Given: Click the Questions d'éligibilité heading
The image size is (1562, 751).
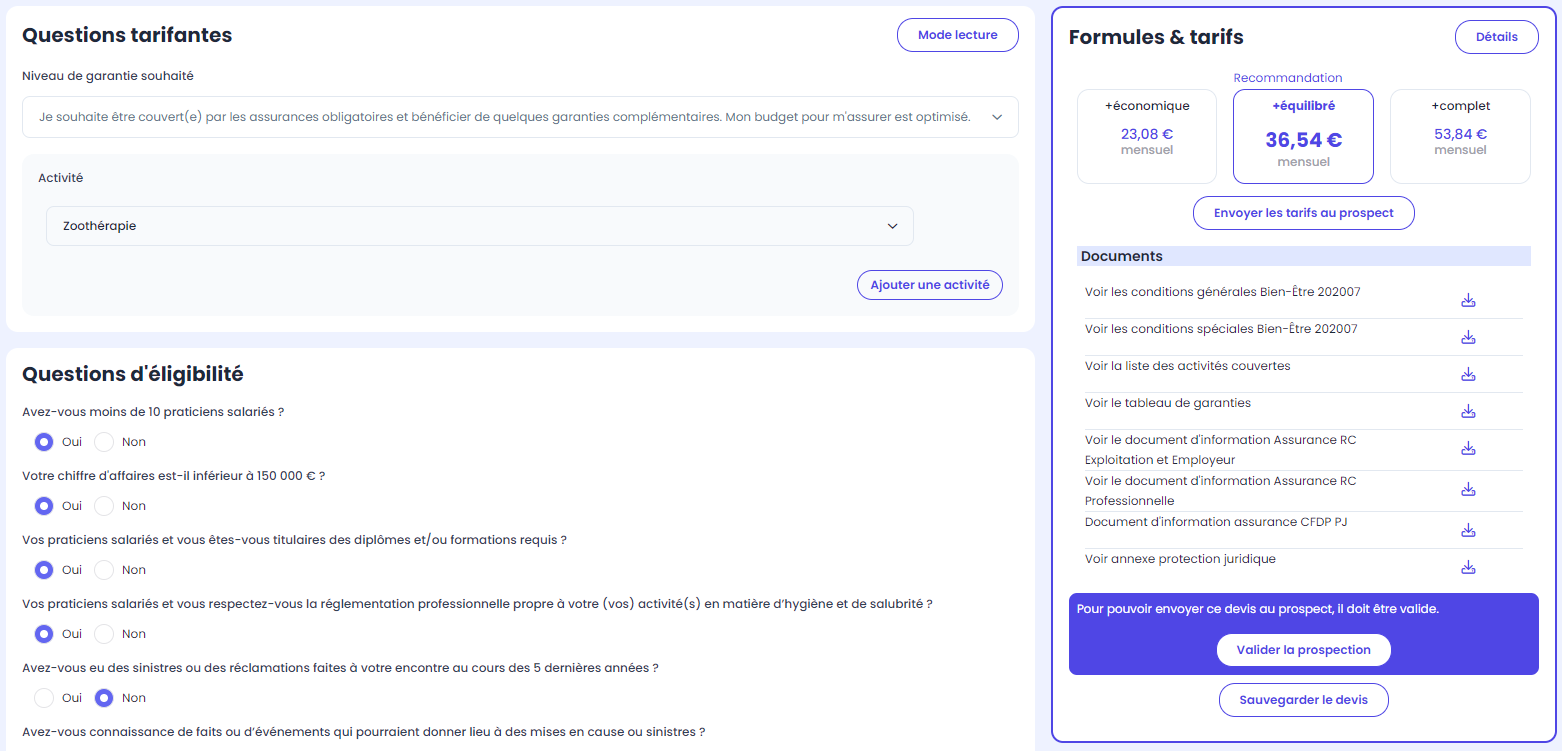Looking at the screenshot, I should [x=133, y=374].
